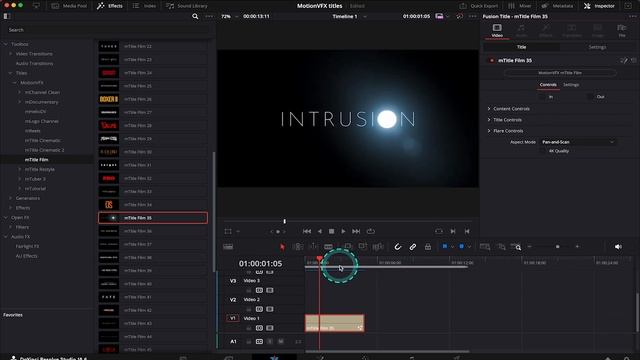Open the Metadata panel
Image resolution: width=640 pixels, height=360 pixels.
pos(557,6)
